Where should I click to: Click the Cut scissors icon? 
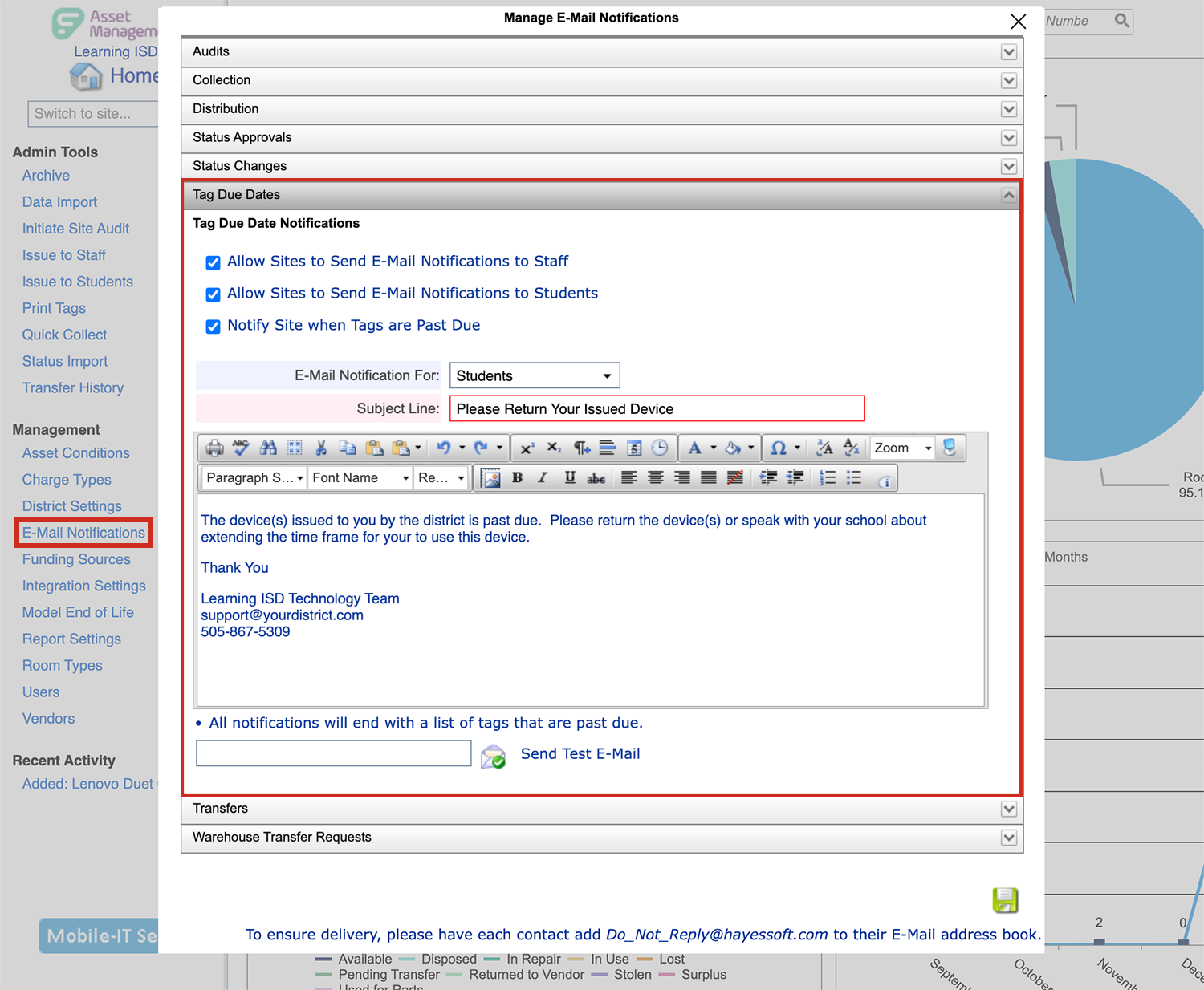pyautogui.click(x=321, y=448)
